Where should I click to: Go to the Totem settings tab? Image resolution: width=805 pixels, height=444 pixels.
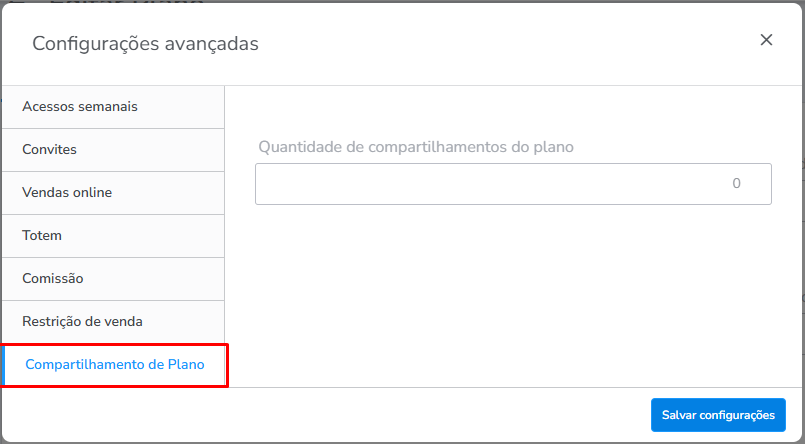pos(42,235)
